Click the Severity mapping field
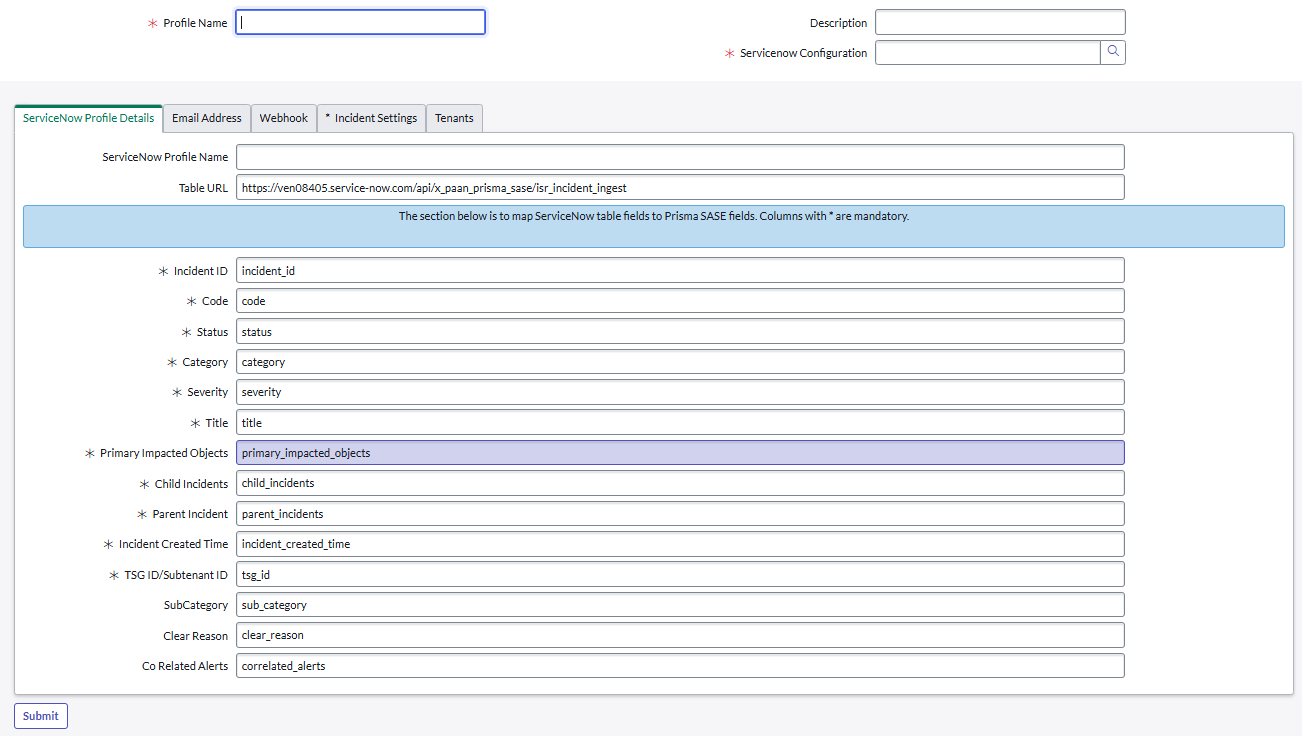Screen dimensions: 1302x736 [680, 392]
